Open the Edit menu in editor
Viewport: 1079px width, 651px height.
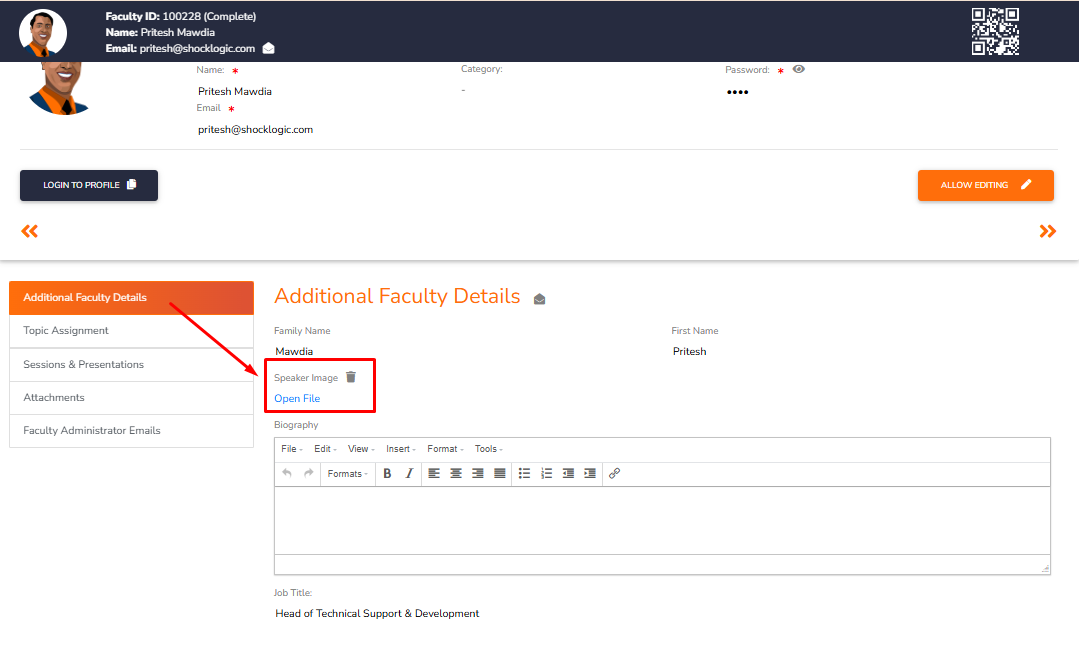point(325,449)
